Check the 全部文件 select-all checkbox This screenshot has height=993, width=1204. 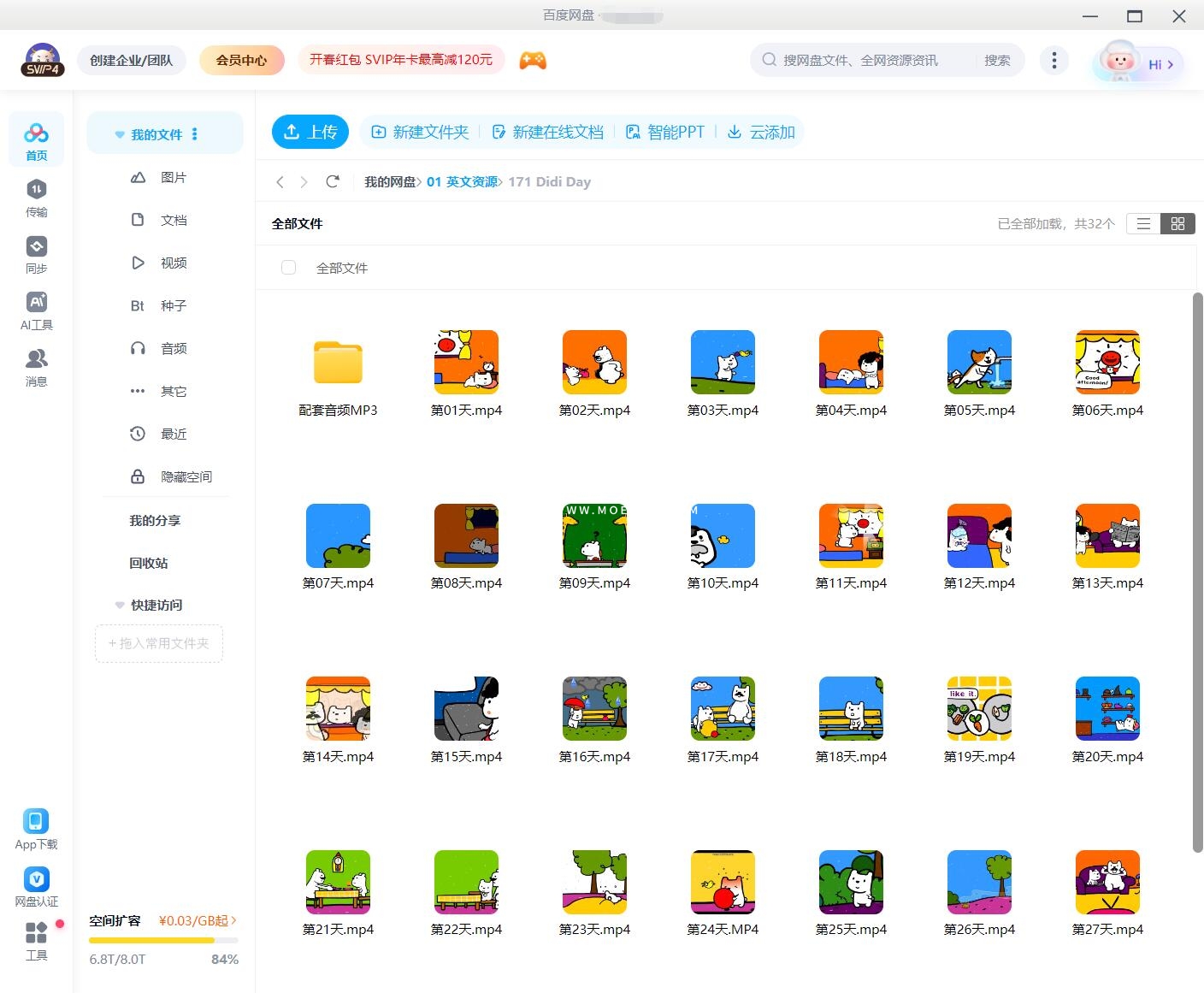click(x=288, y=267)
